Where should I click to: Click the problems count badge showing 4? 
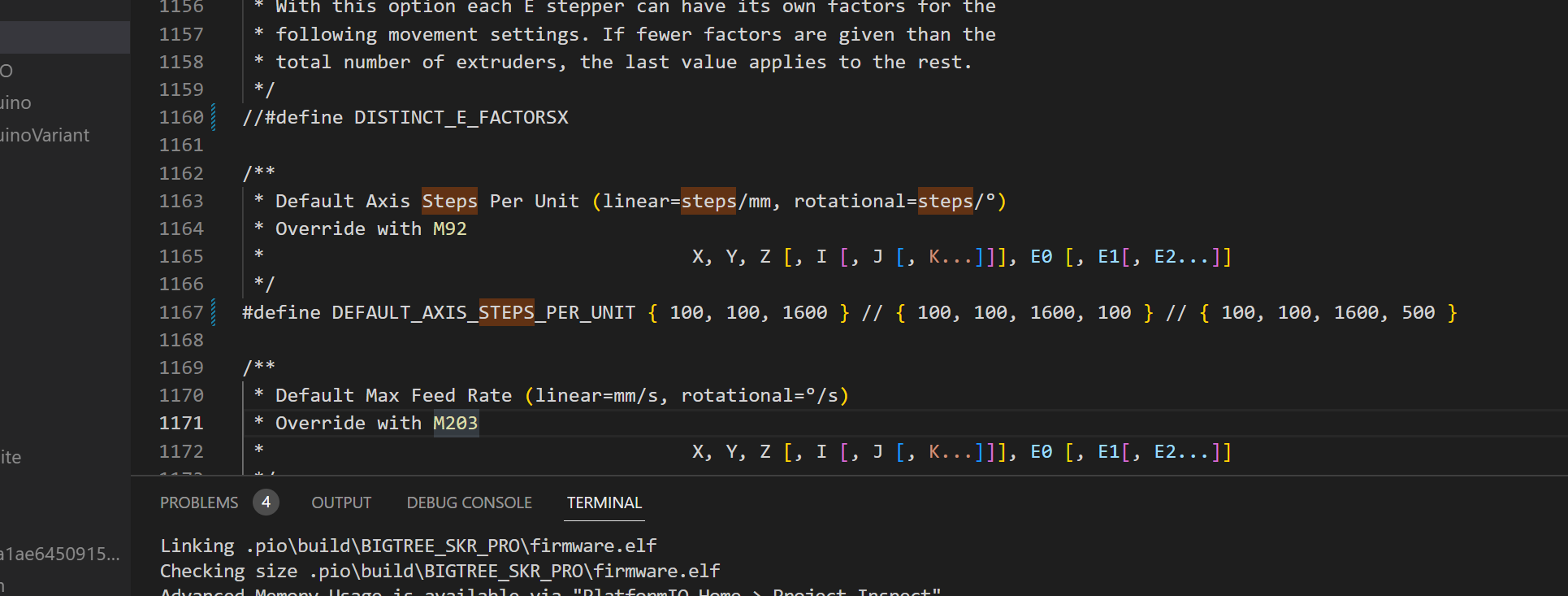click(266, 502)
